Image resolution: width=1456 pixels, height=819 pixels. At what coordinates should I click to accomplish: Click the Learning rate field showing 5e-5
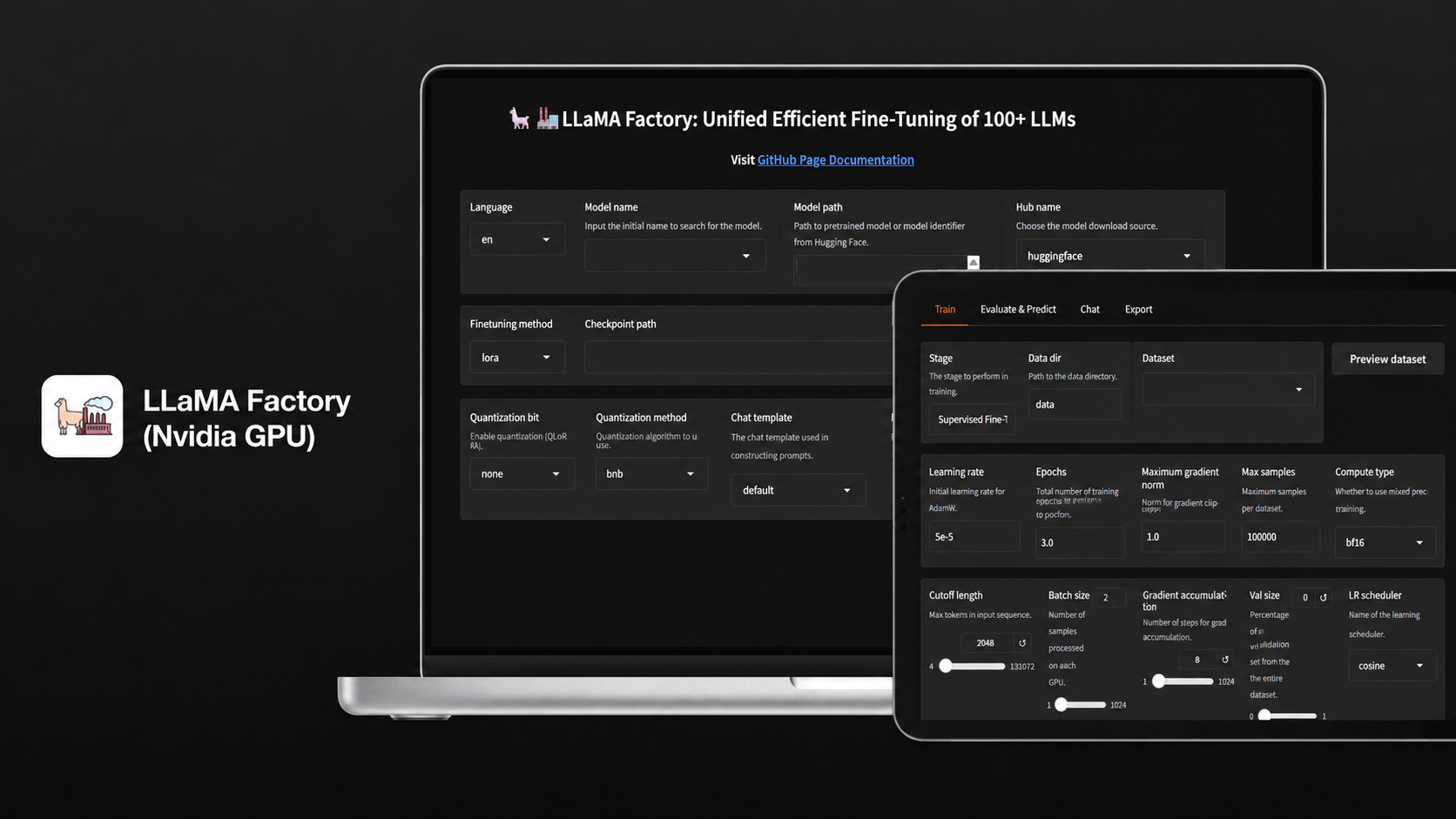click(x=974, y=537)
